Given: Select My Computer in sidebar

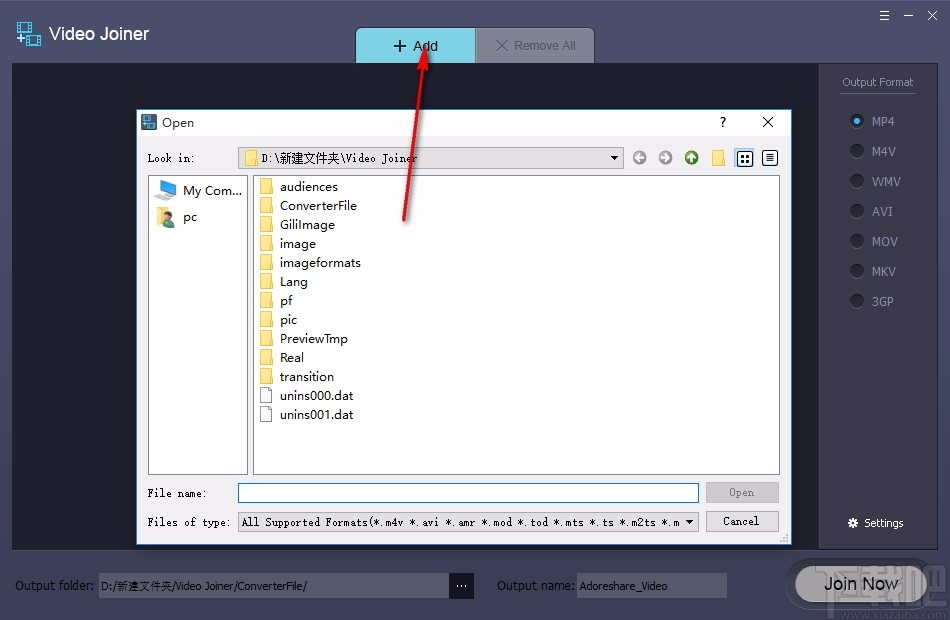Looking at the screenshot, I should [x=198, y=190].
